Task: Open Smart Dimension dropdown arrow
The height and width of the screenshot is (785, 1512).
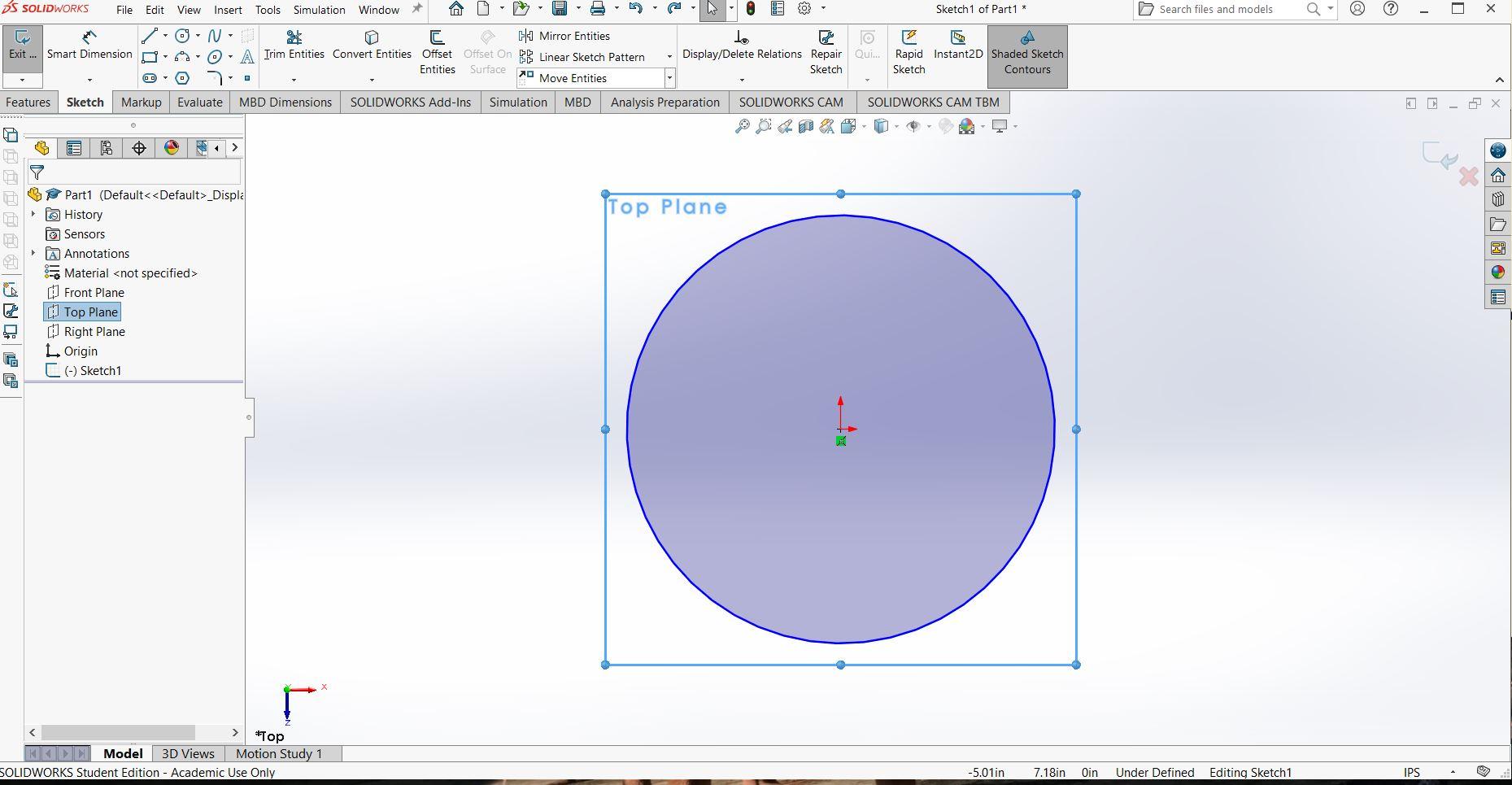Action: (x=89, y=80)
